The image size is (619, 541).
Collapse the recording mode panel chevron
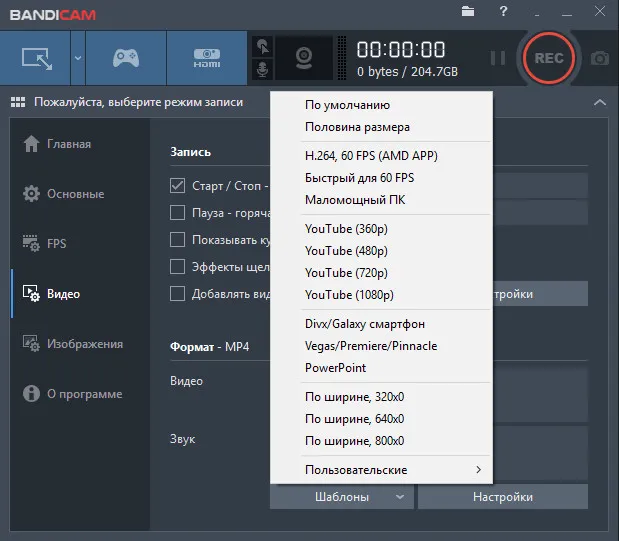[600, 102]
